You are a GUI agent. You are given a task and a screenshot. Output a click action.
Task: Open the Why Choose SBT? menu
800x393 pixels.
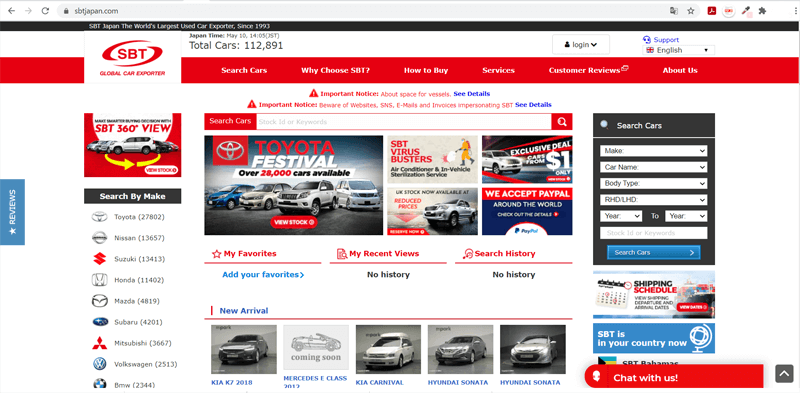coord(335,70)
